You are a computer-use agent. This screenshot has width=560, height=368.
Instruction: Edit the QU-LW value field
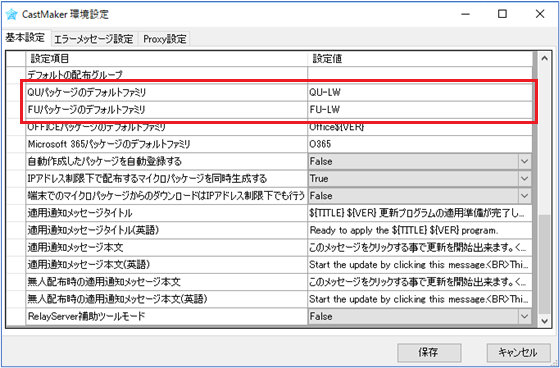point(420,93)
